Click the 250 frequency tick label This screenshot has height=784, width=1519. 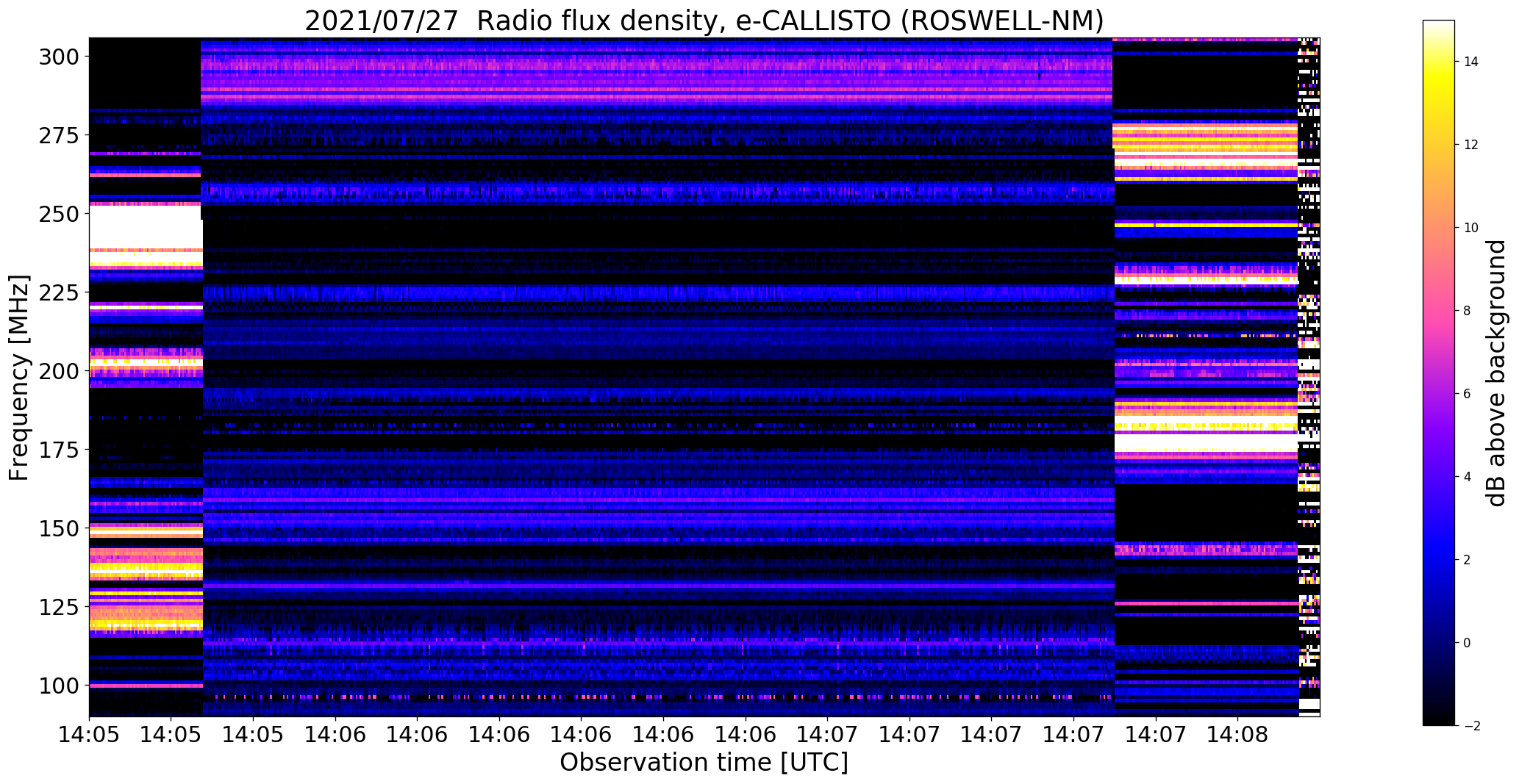coord(58,214)
